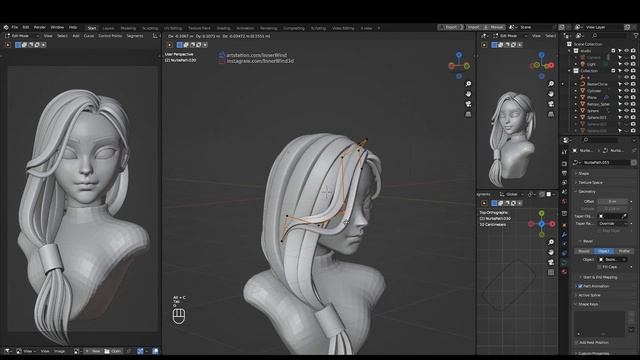The width and height of the screenshot is (640, 360).
Task: Open the Render menu
Action: (x=40, y=27)
